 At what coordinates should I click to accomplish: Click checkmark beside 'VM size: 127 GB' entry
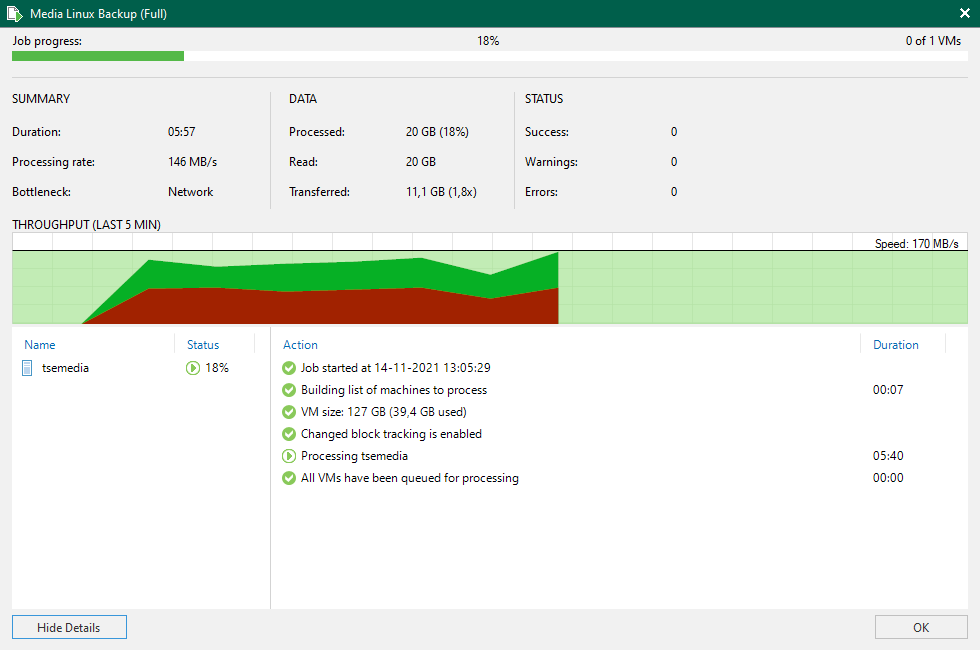(289, 411)
